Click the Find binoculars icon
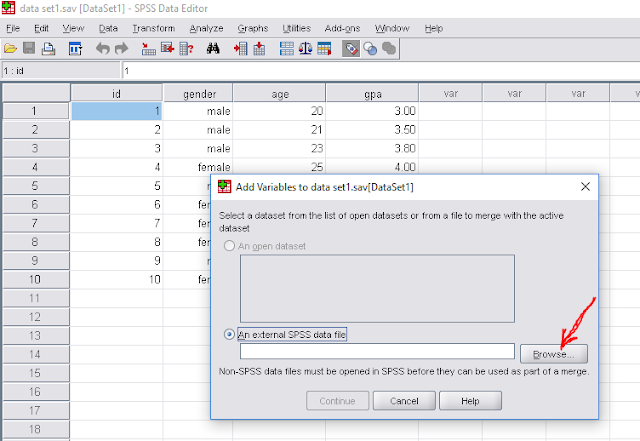 [x=213, y=49]
